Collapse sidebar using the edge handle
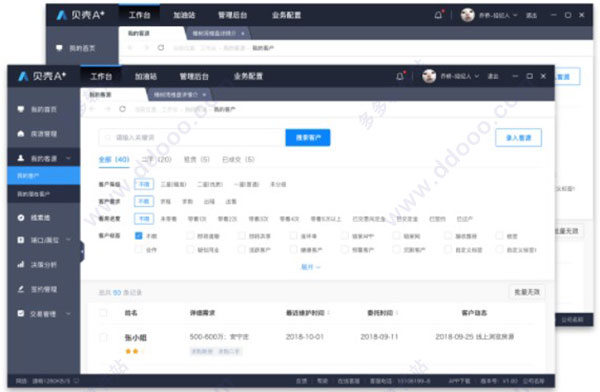 [x=82, y=252]
